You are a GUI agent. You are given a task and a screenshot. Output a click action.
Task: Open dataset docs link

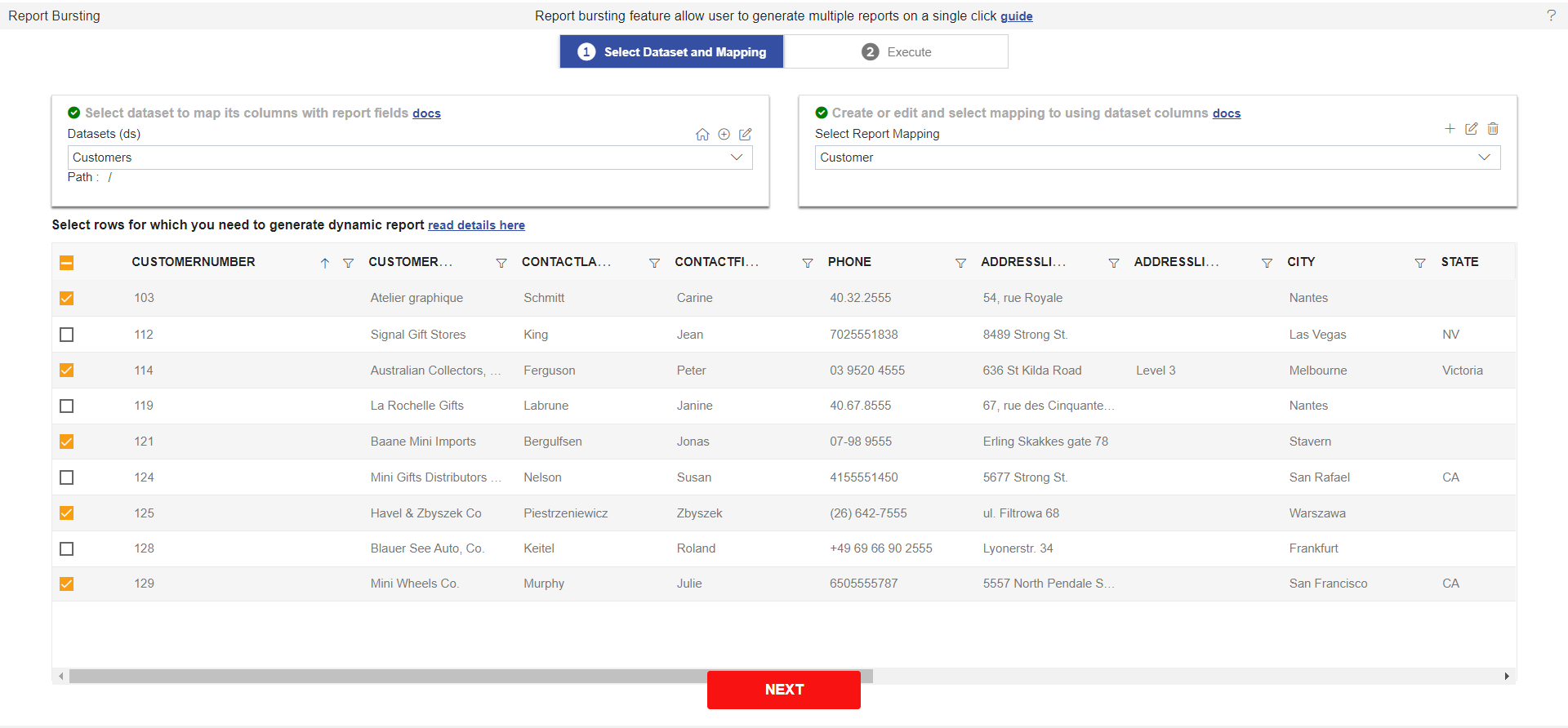426,113
